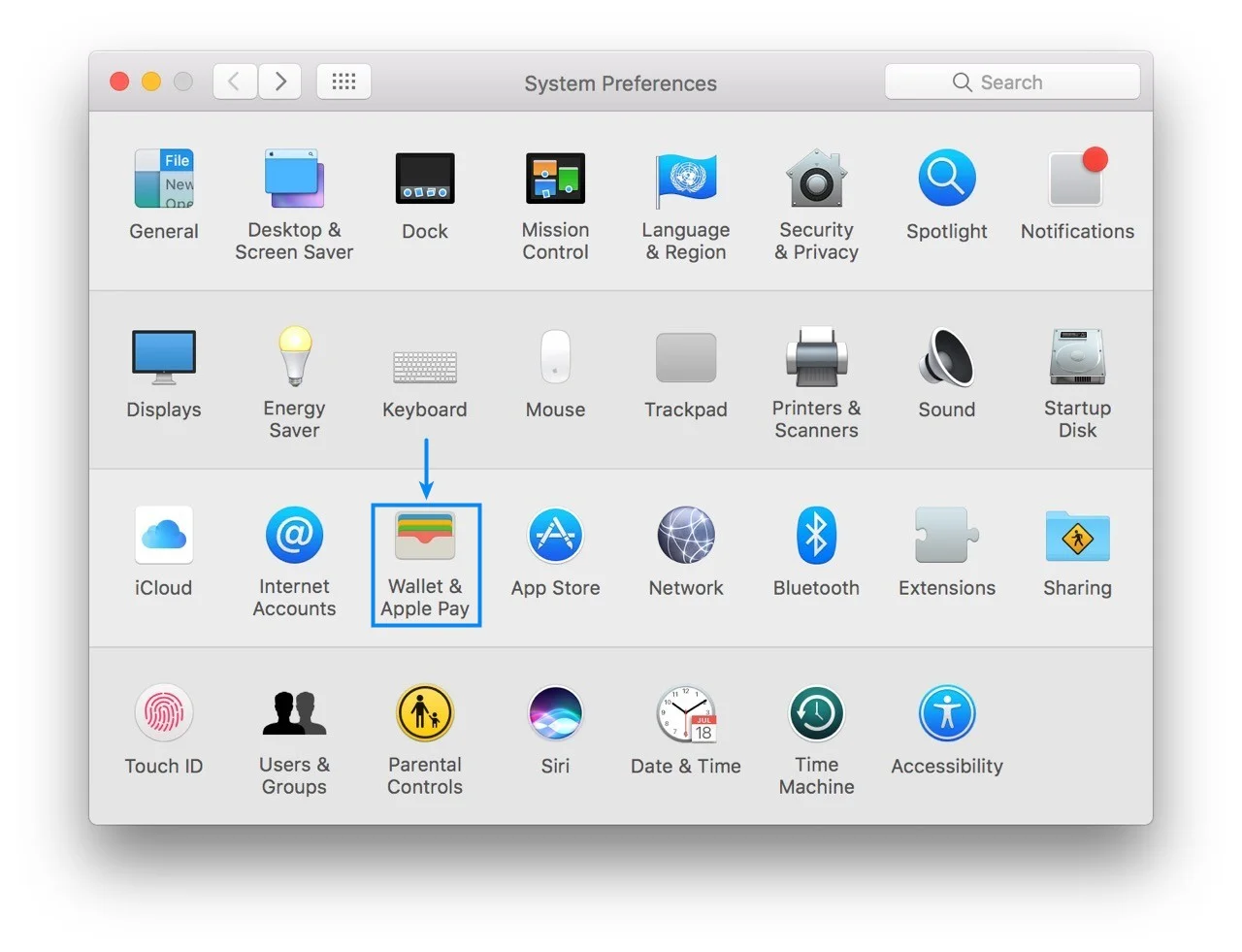
Task: Select the Network globe icon
Action: pyautogui.click(x=686, y=536)
